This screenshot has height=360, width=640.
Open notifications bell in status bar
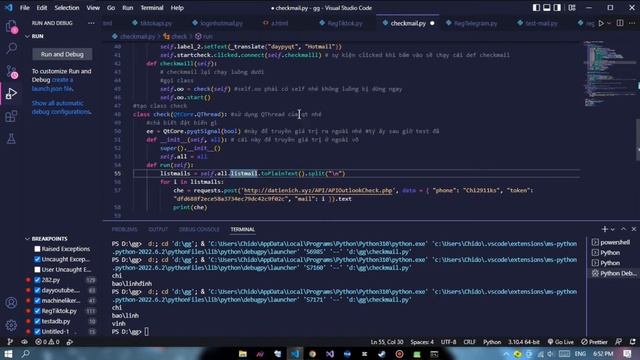click(x=633, y=342)
